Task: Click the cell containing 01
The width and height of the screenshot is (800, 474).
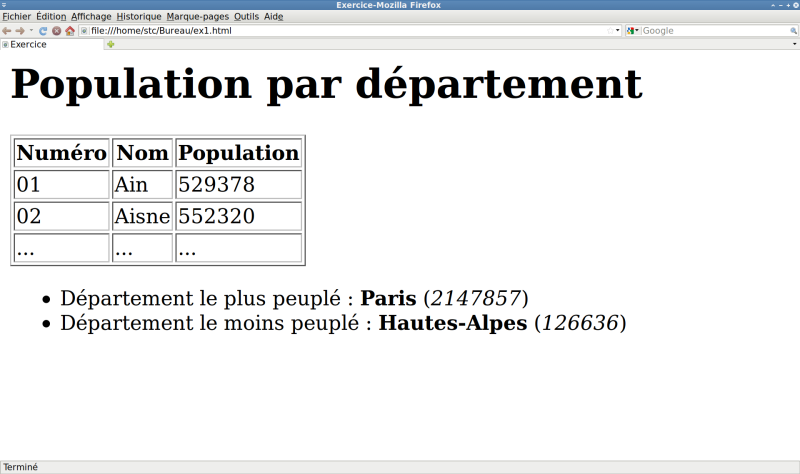Action: (62, 184)
